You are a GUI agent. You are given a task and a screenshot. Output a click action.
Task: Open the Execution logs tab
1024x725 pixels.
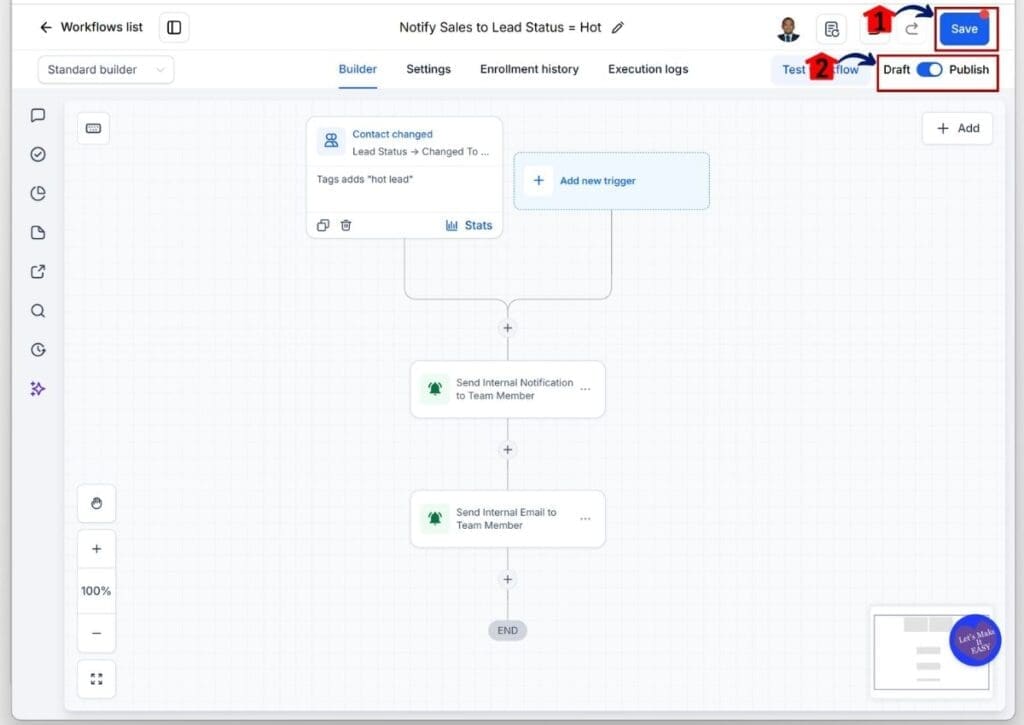point(648,69)
